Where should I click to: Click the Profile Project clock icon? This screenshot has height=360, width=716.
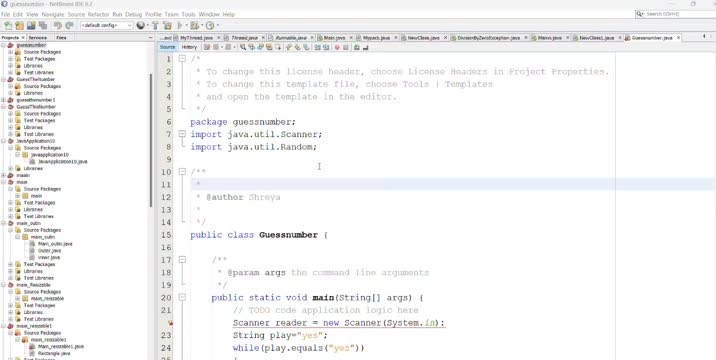click(210, 26)
